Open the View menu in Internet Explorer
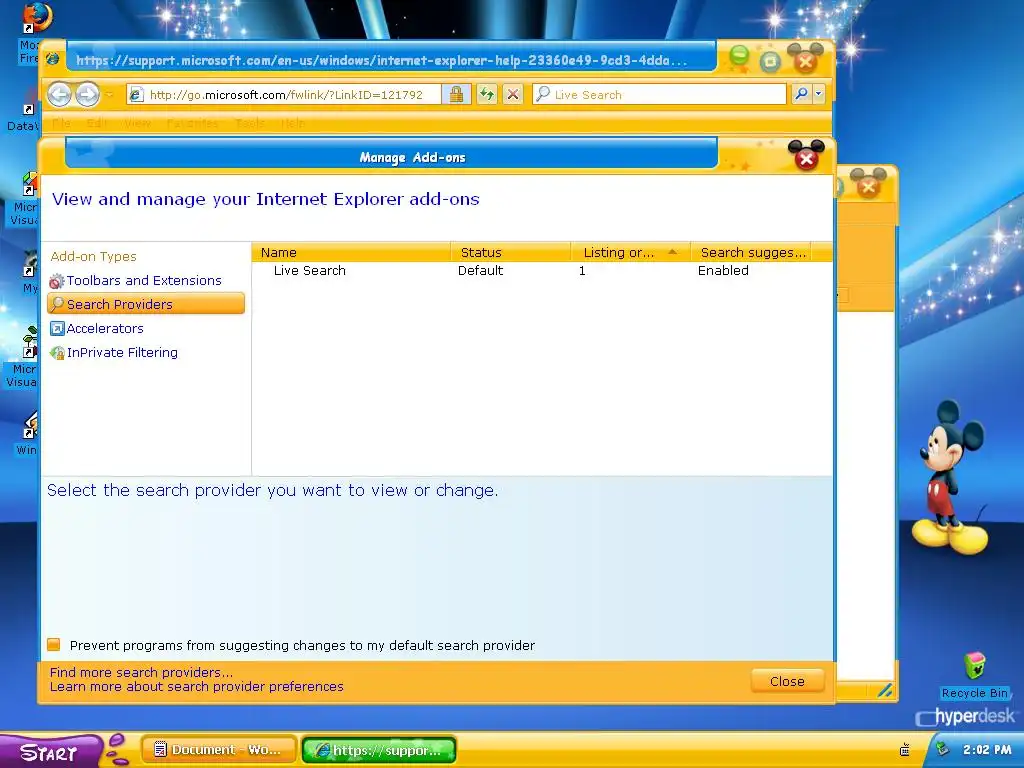Viewport: 1024px width, 768px height. click(x=137, y=123)
